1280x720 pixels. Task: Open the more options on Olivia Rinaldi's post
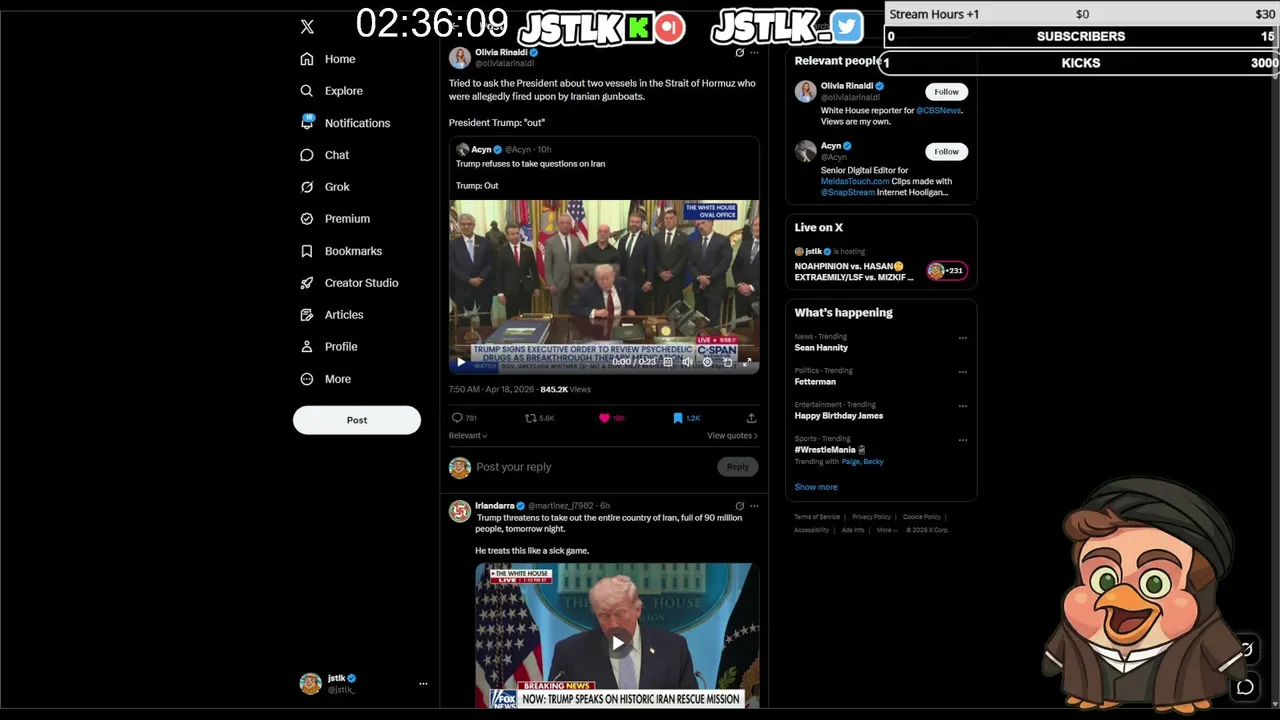754,53
